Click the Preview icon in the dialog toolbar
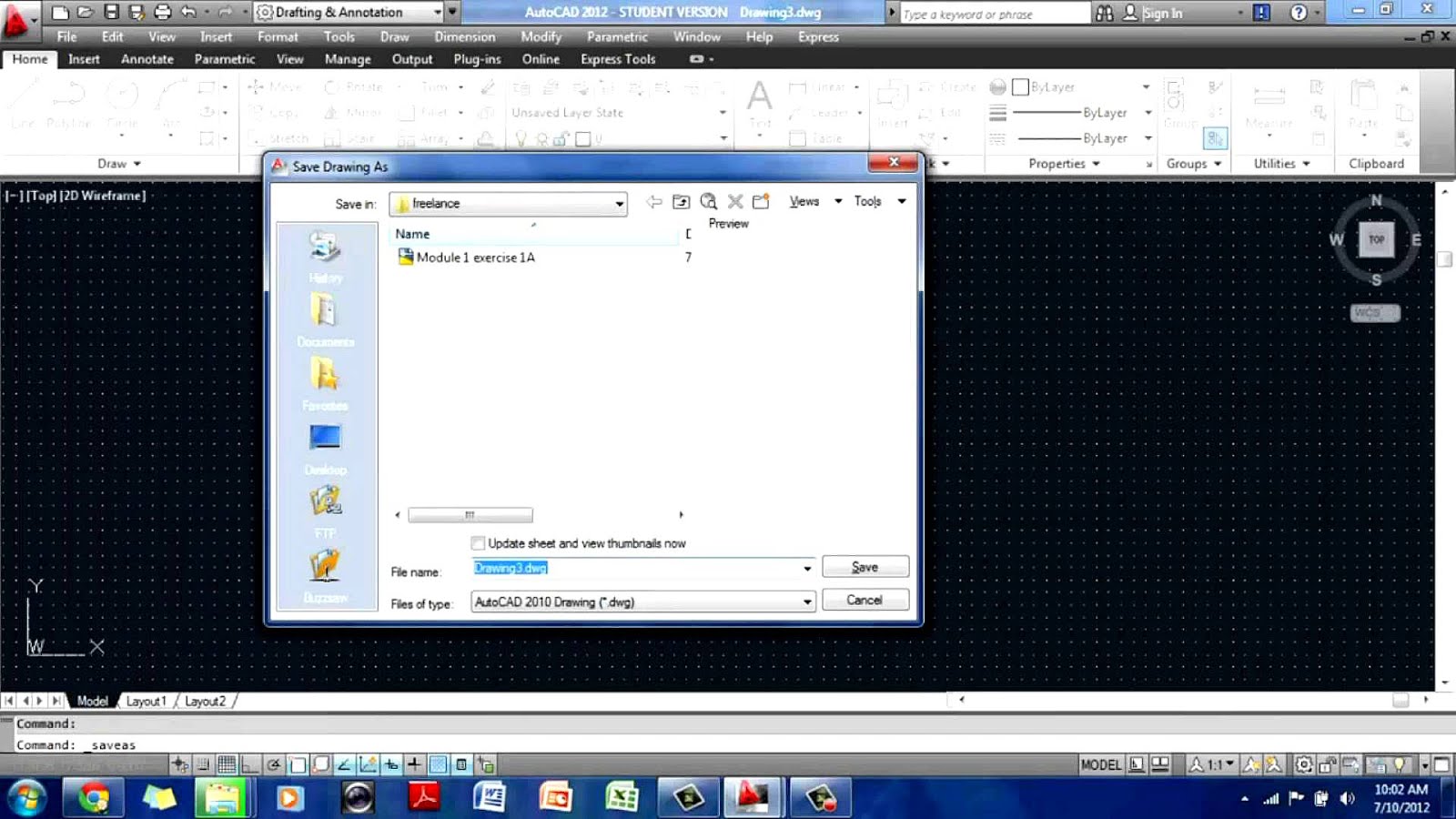Screen dimensions: 1456x819 click(709, 201)
